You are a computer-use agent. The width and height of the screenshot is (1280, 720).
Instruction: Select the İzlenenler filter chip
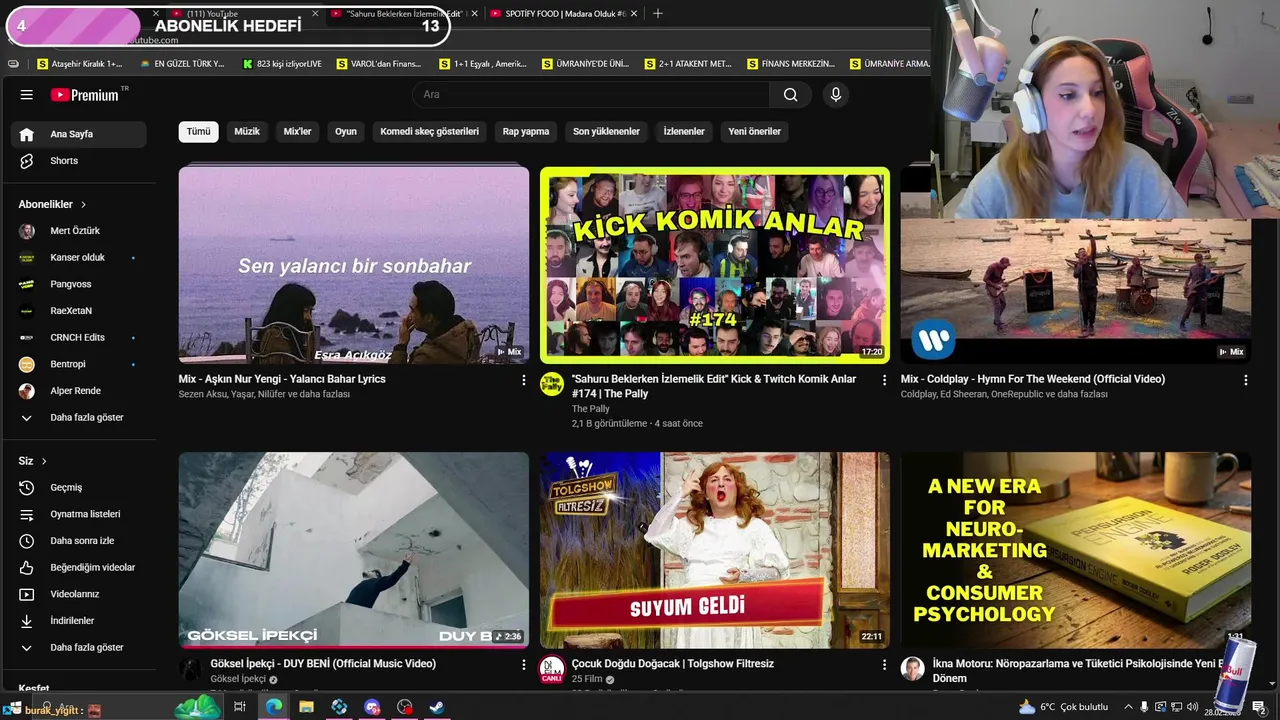(x=684, y=132)
